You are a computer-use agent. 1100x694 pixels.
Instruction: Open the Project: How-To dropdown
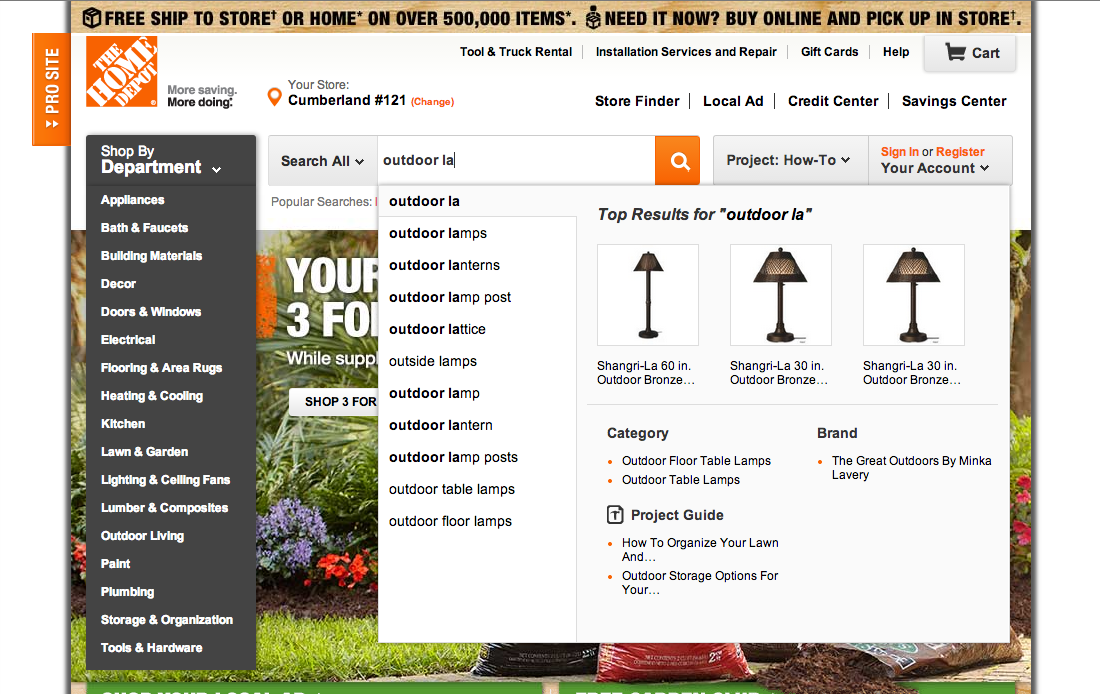[790, 160]
